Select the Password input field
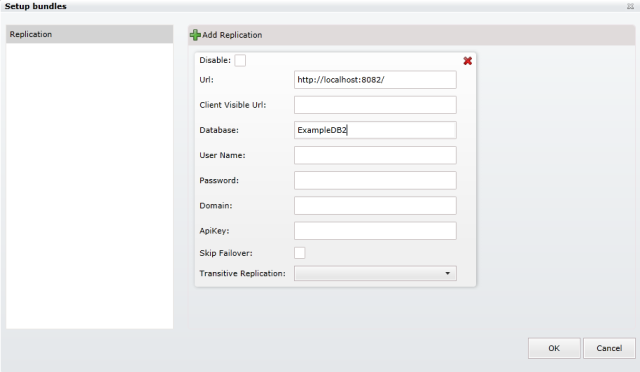This screenshot has height=372, width=640. click(x=375, y=180)
